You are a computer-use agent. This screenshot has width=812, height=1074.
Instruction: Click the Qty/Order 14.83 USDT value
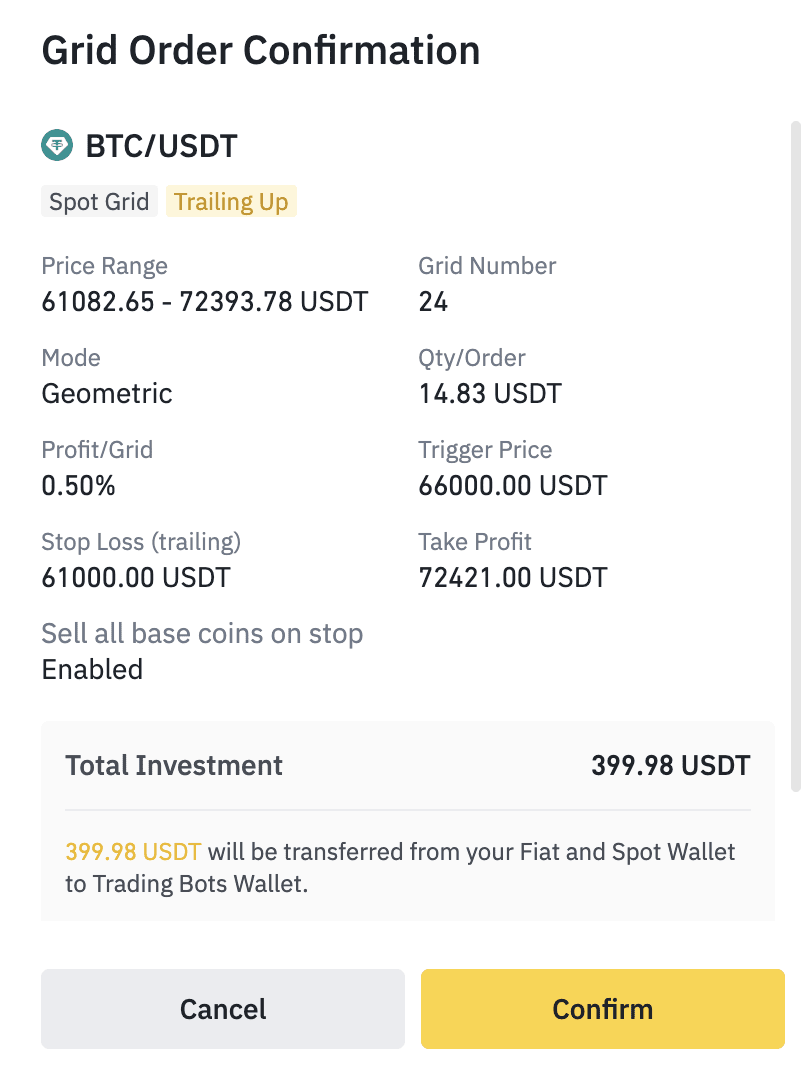click(x=489, y=393)
